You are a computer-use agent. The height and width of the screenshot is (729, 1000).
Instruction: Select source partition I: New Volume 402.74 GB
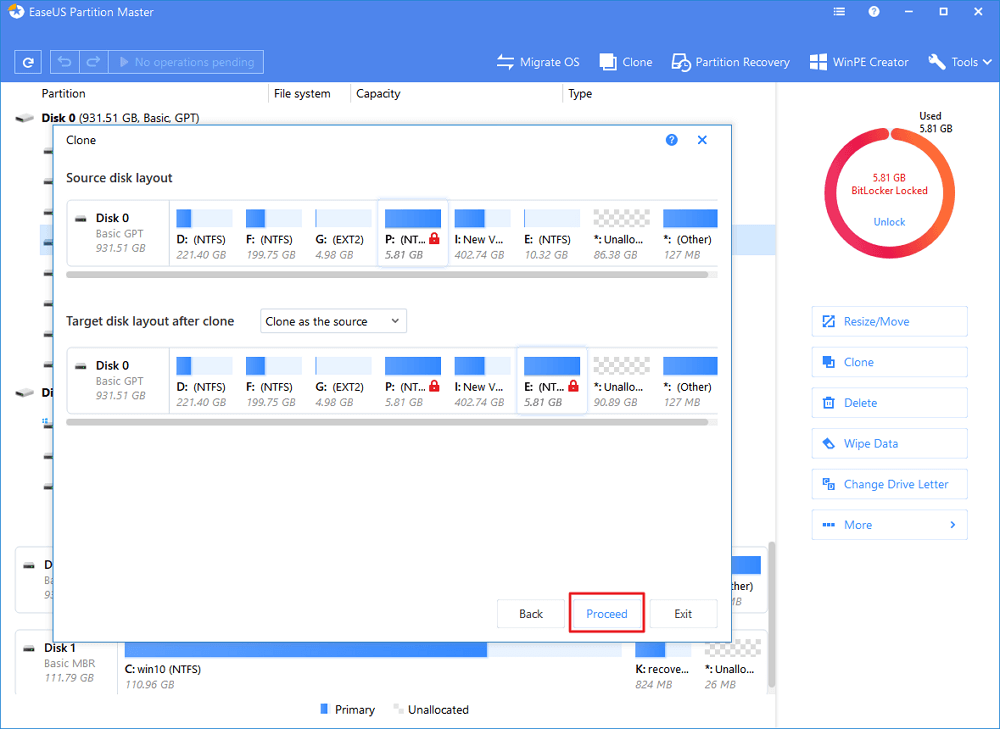(482, 234)
